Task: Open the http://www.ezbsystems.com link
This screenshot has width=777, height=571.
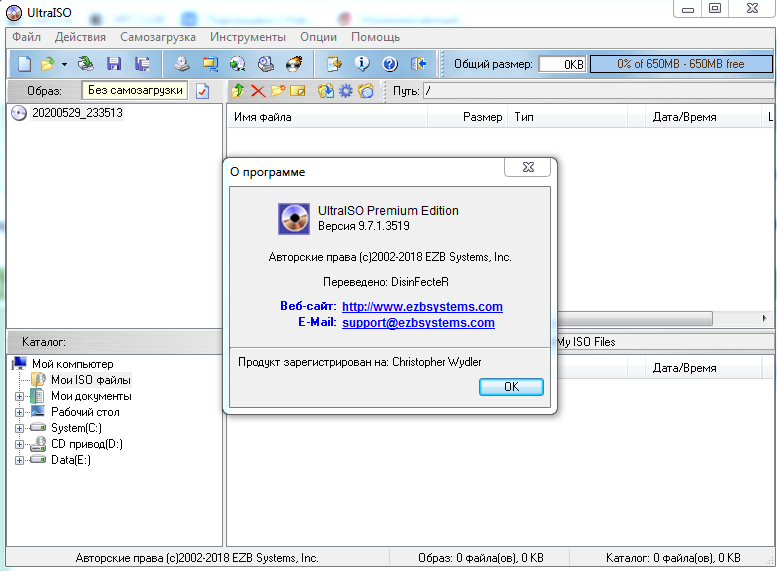Action: [422, 306]
